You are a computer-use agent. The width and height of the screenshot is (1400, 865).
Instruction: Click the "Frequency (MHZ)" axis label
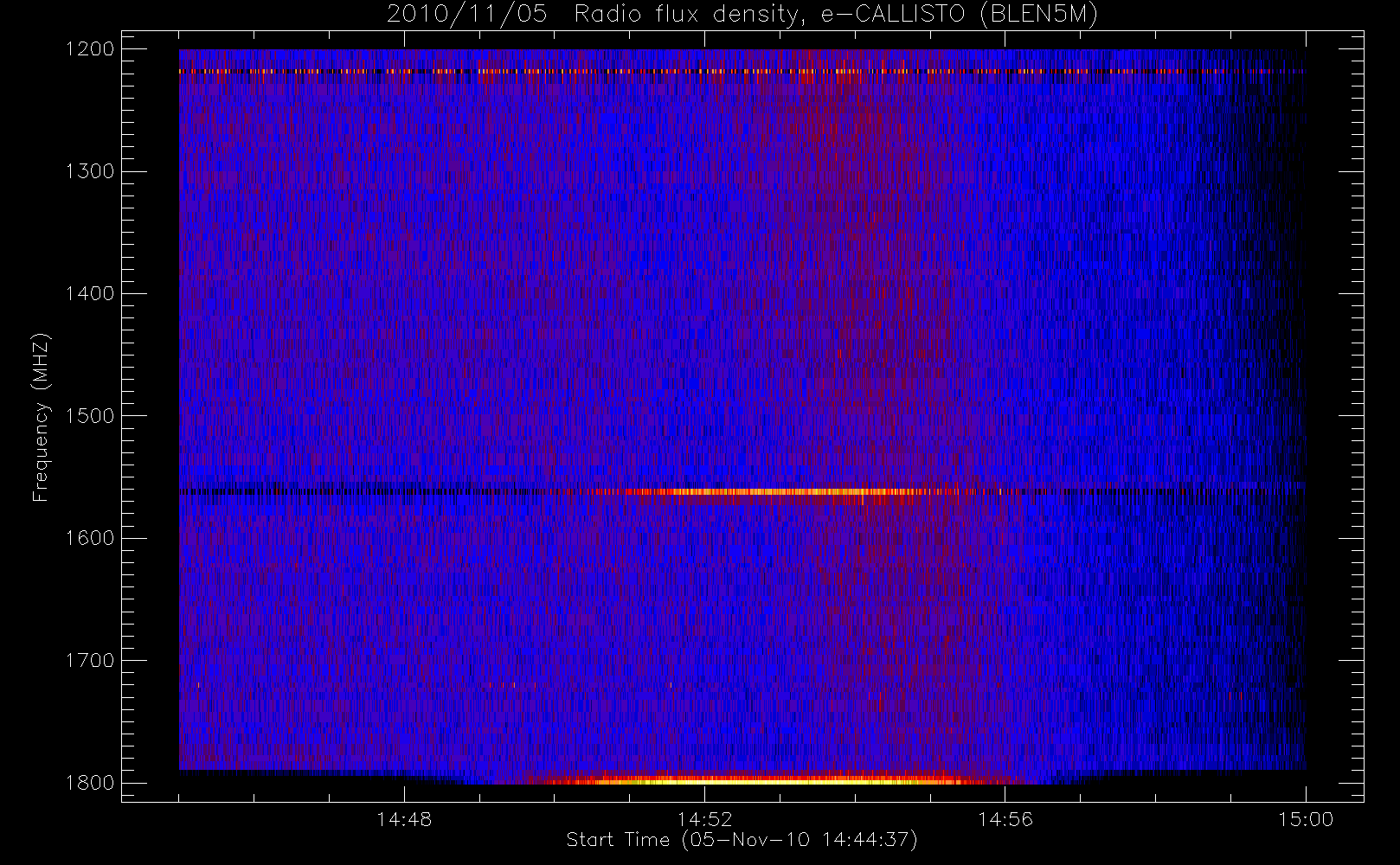coord(41,417)
